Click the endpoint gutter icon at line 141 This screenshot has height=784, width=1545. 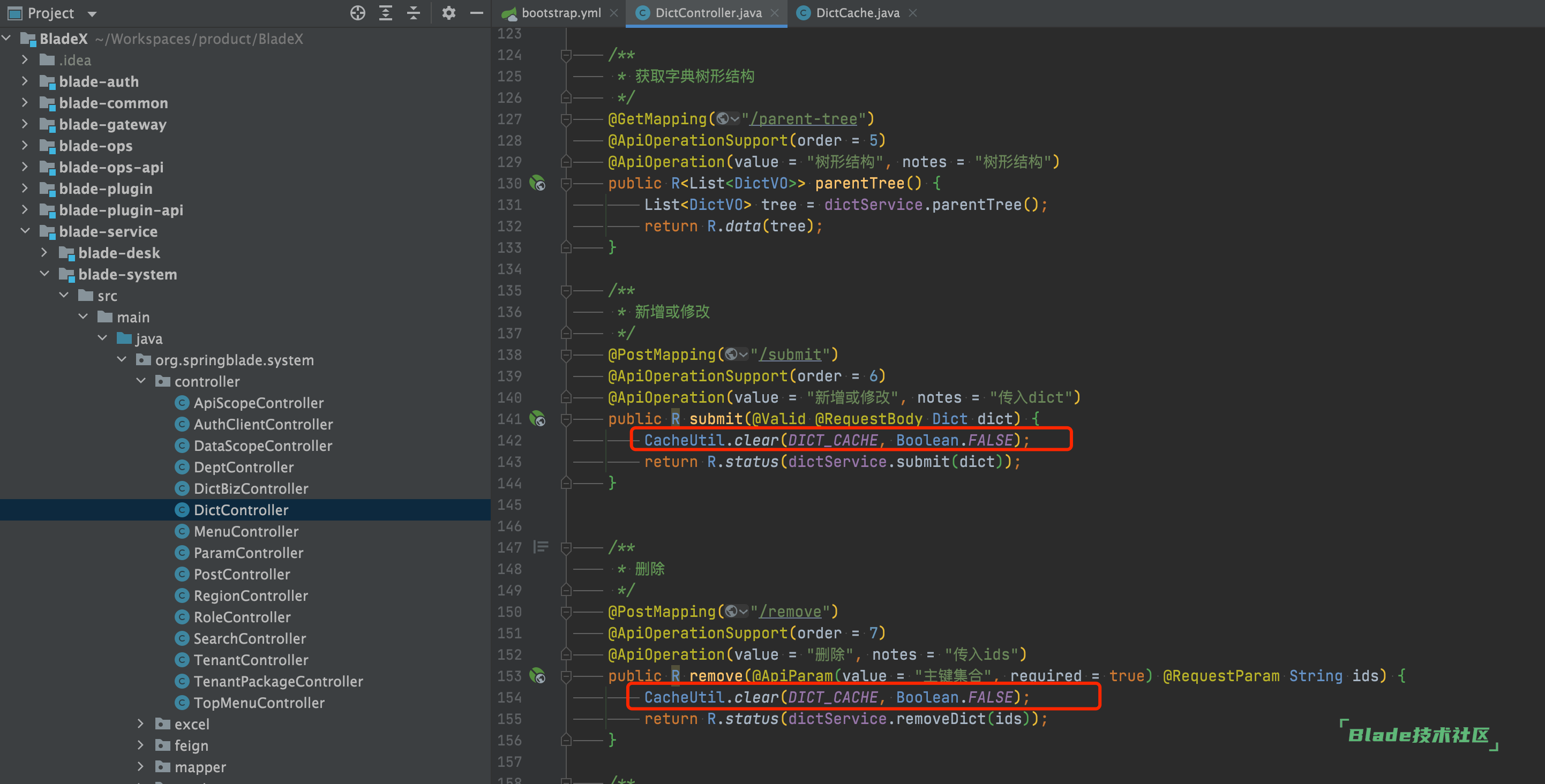pyautogui.click(x=537, y=418)
